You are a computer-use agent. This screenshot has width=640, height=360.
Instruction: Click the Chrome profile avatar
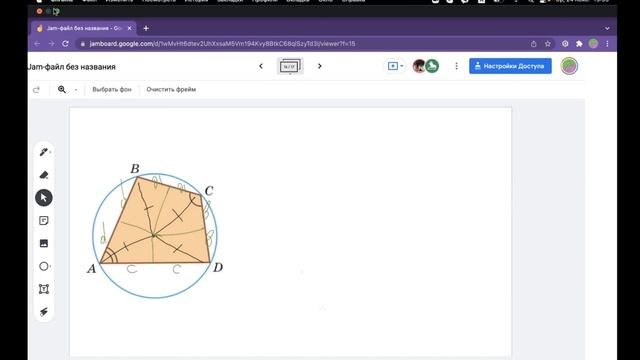(593, 44)
